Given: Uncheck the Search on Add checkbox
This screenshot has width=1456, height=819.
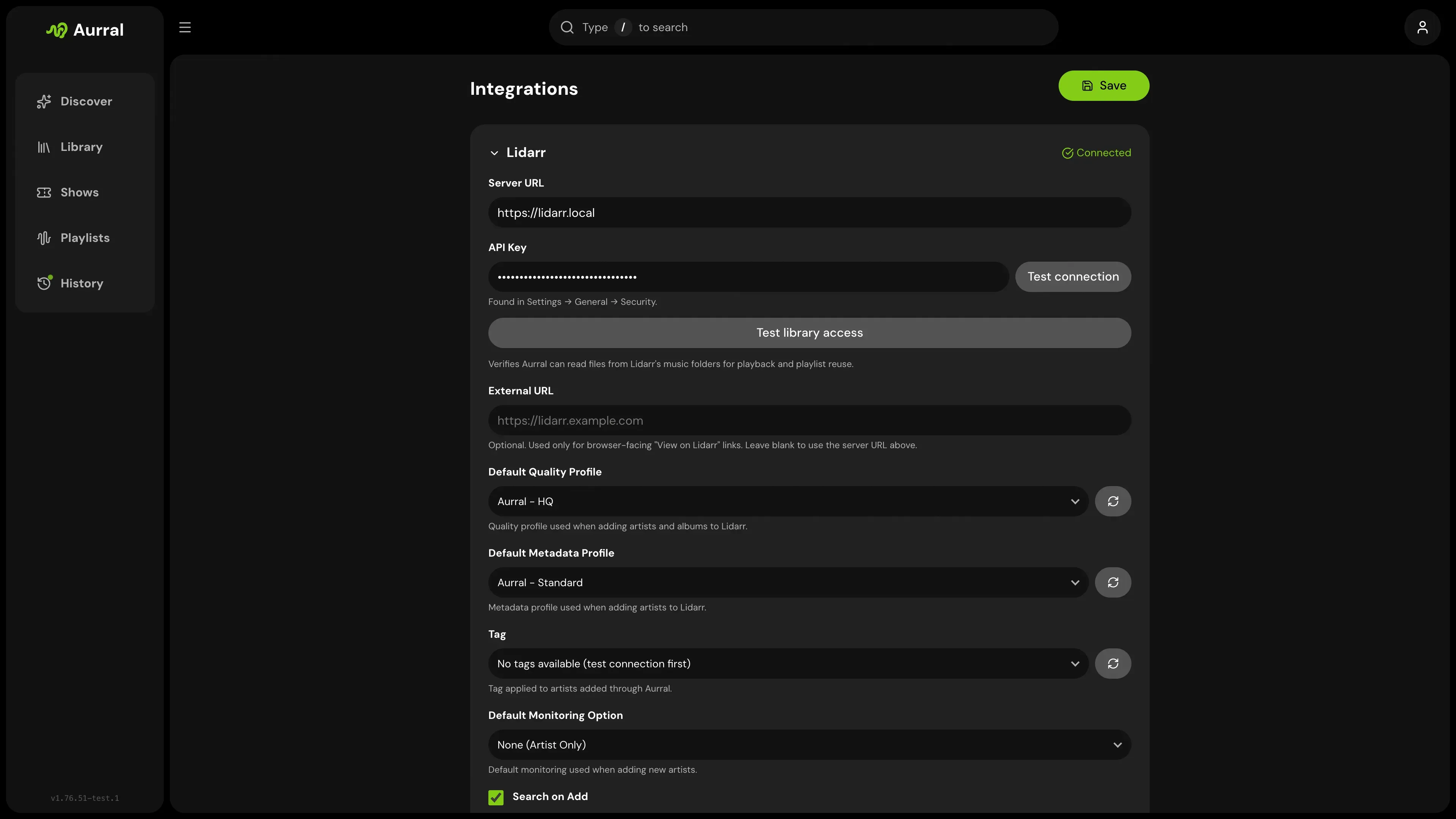Looking at the screenshot, I should click(496, 797).
